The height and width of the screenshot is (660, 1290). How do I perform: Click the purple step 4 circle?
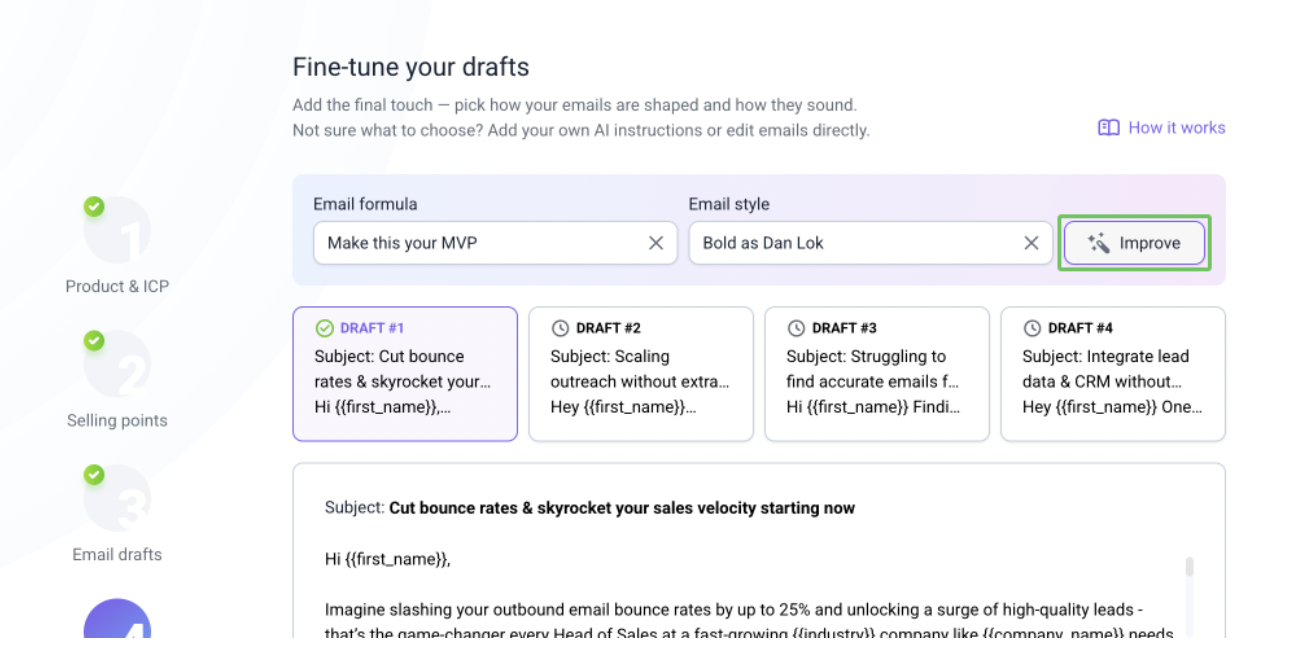click(117, 620)
